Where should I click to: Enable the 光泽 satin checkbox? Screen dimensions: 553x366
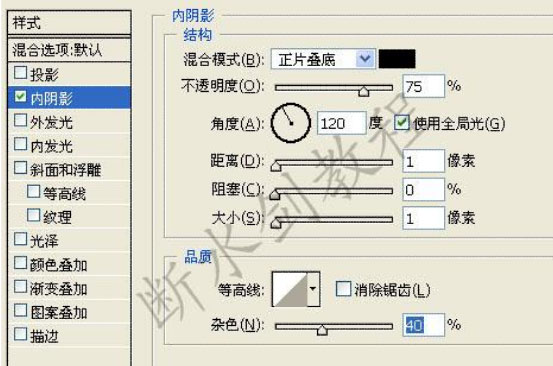[20, 239]
